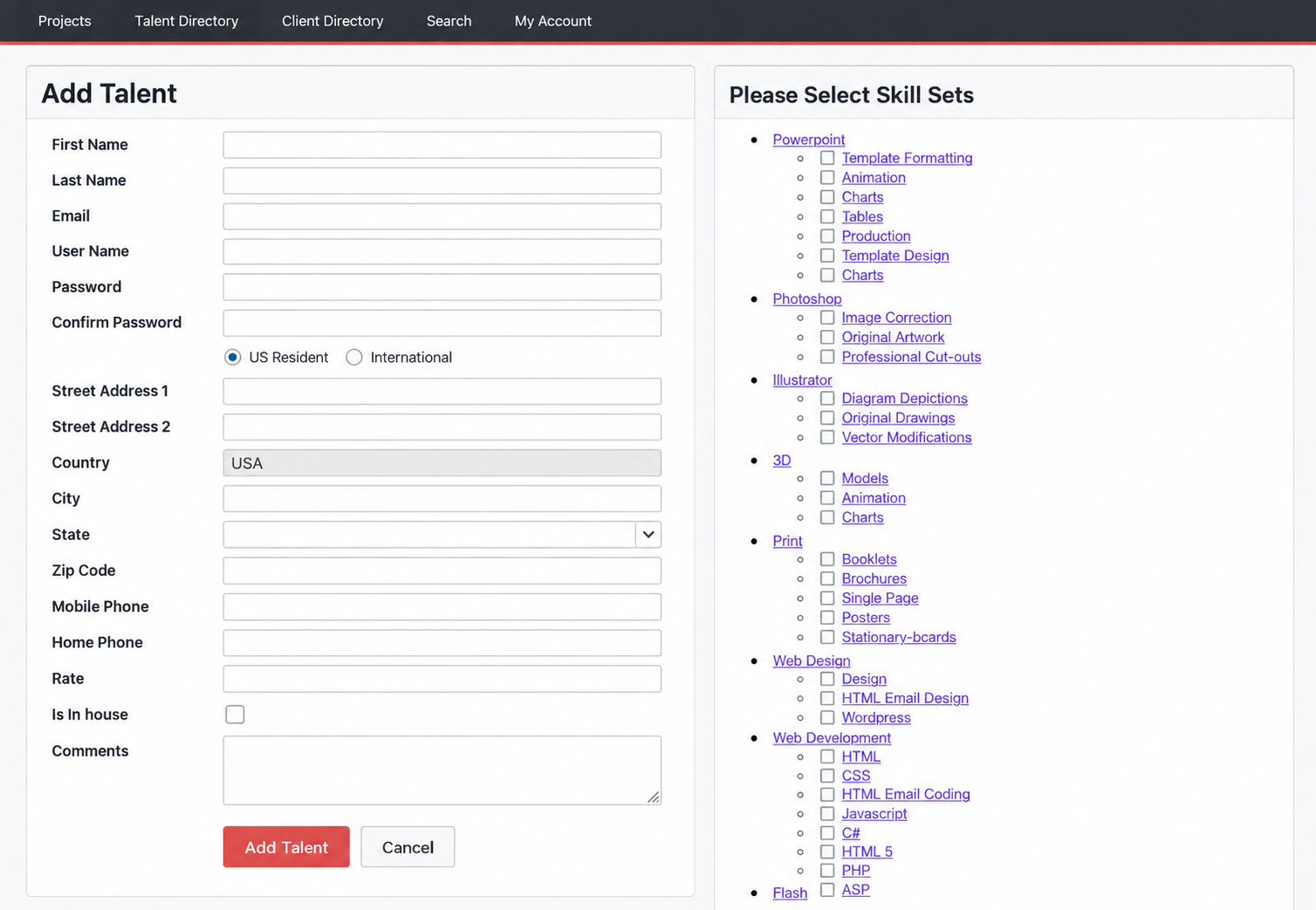Screen dimensions: 1316x910
Task: Check the Booklets checkbox under Print
Action: (827, 559)
